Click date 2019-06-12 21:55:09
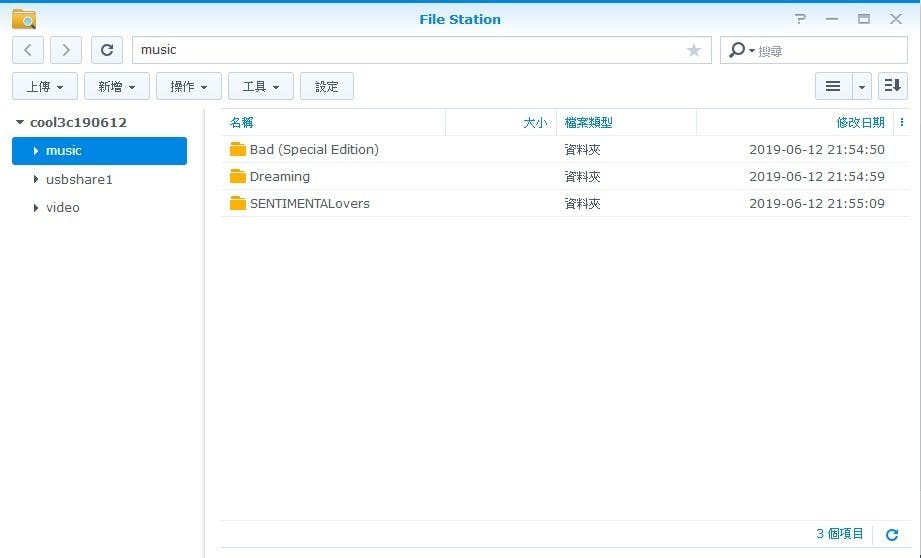 [x=817, y=203]
